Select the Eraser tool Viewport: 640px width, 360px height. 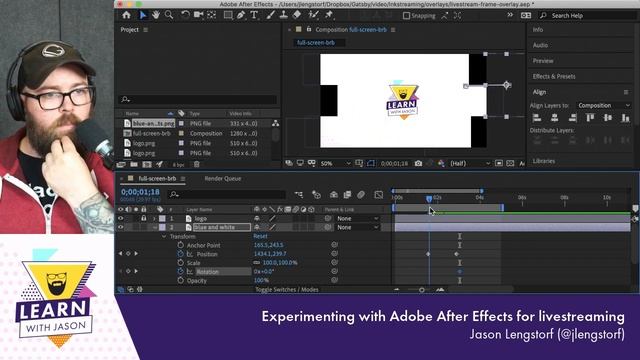[x=297, y=15]
